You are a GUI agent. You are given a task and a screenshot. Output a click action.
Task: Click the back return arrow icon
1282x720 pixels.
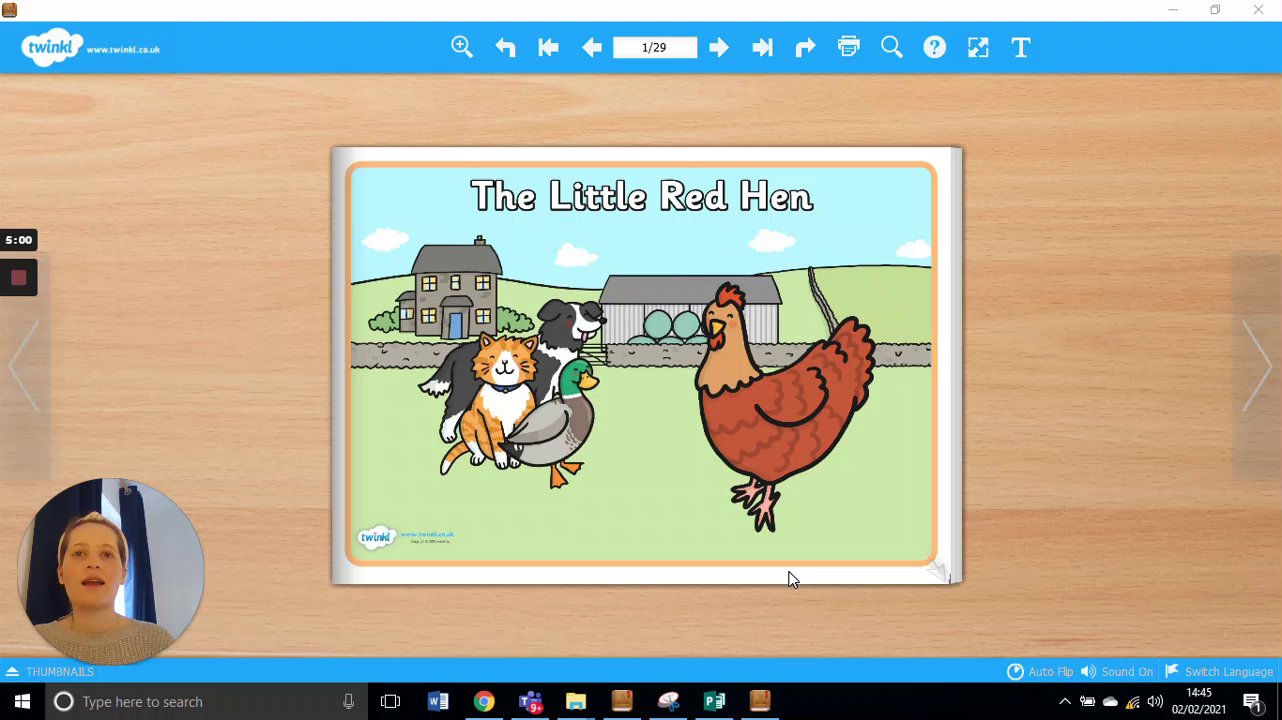click(x=505, y=47)
